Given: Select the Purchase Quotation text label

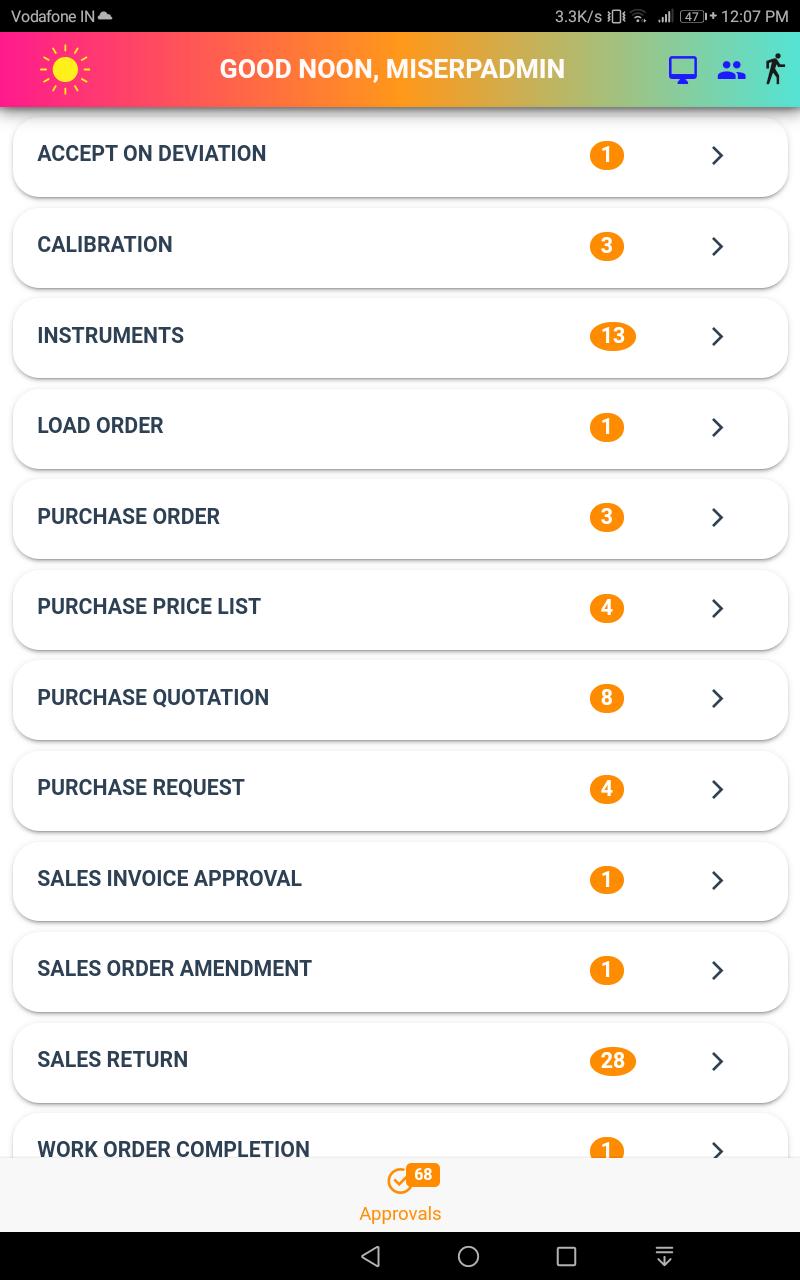Looking at the screenshot, I should tap(153, 697).
